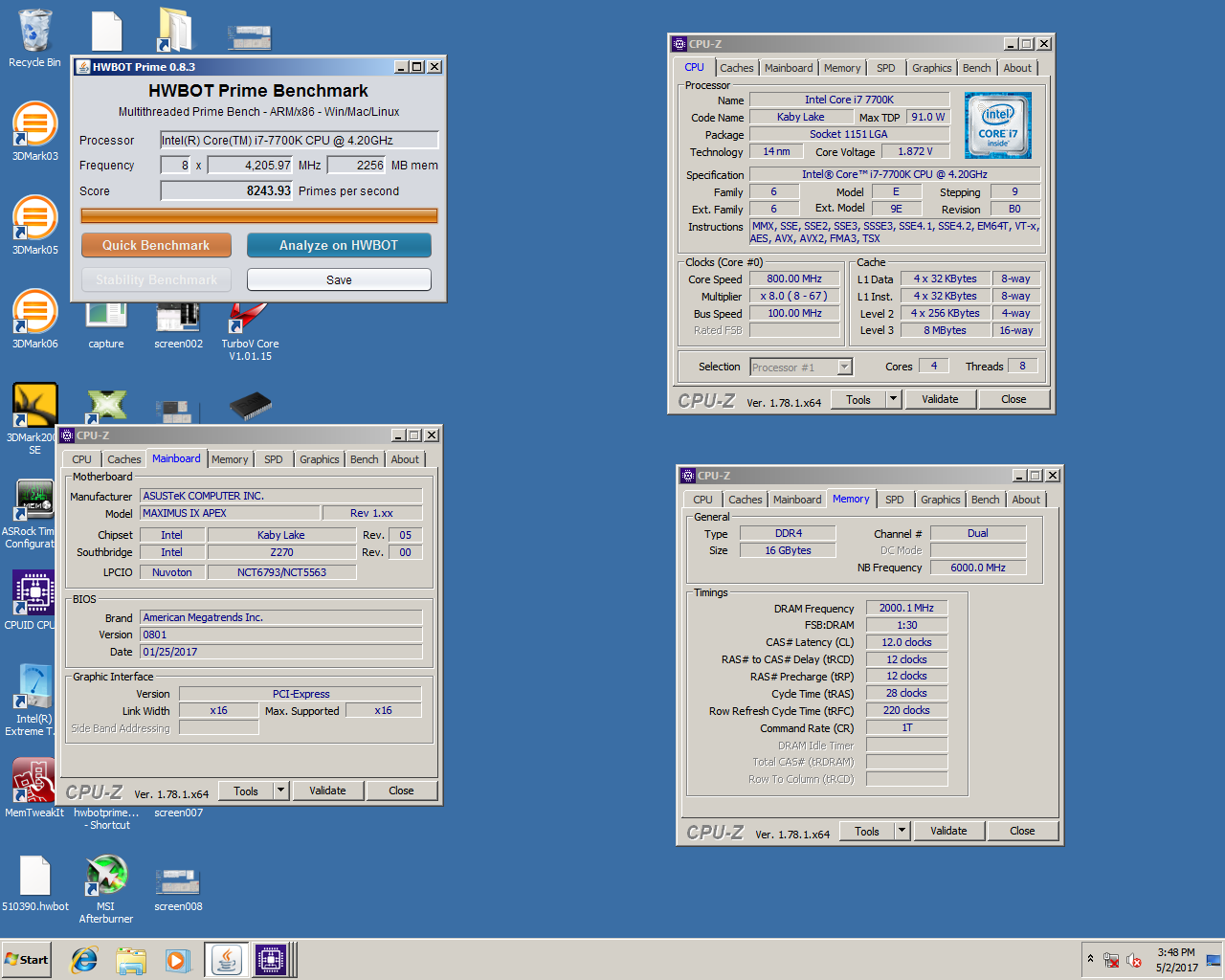Click the orange benchmark progress bar
This screenshot has height=980, width=1225.
(258, 216)
